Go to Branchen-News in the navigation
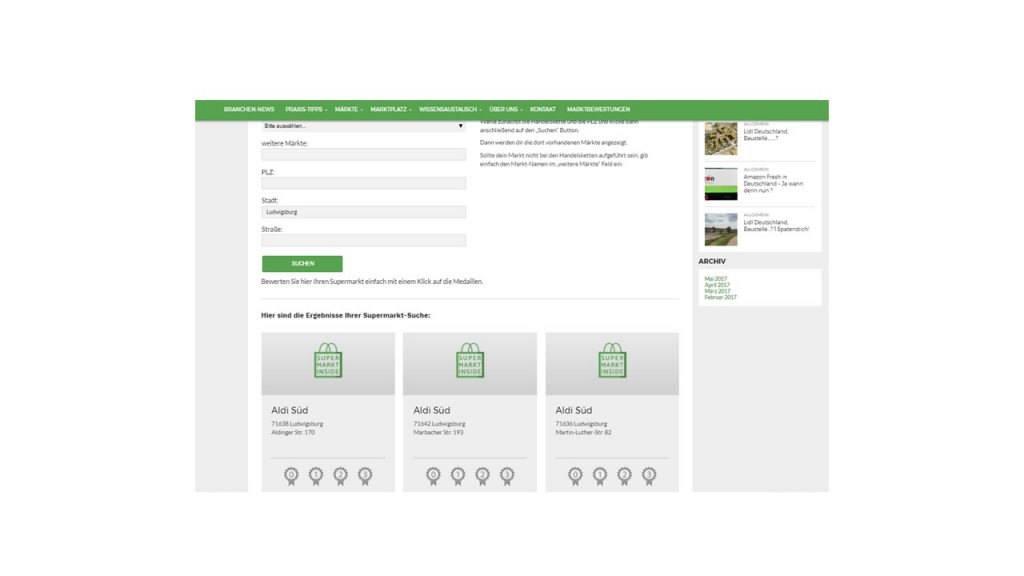 coord(249,109)
